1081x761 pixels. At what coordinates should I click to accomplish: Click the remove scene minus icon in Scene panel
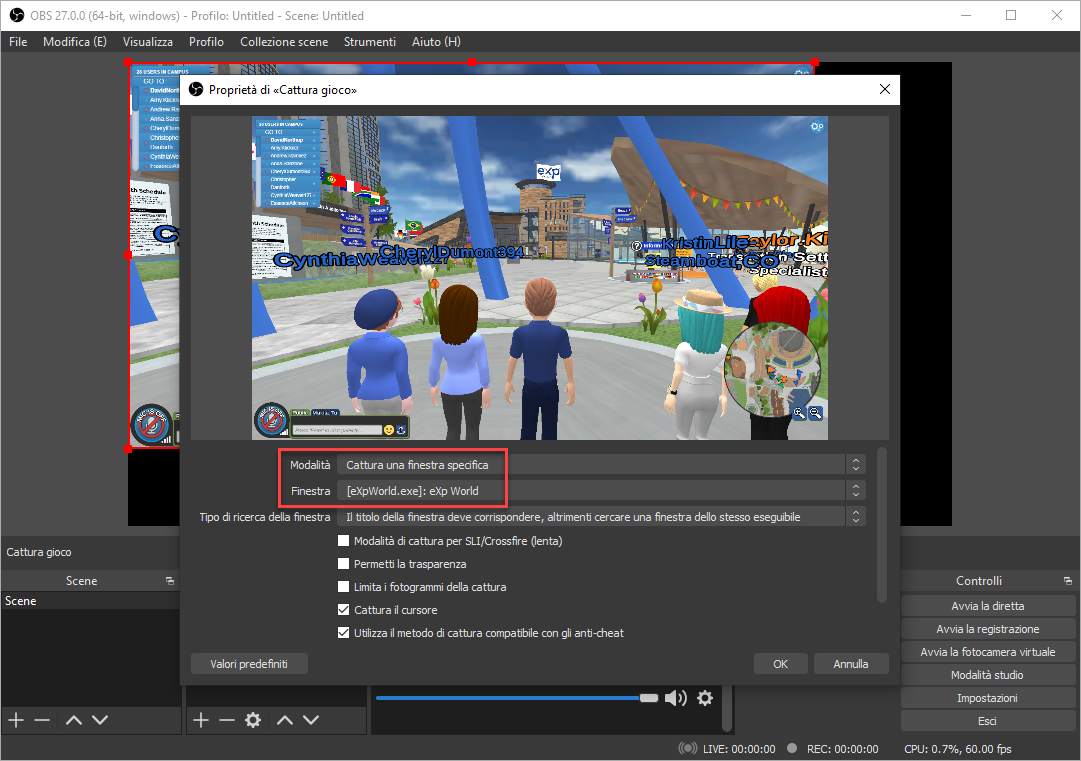[x=41, y=720]
